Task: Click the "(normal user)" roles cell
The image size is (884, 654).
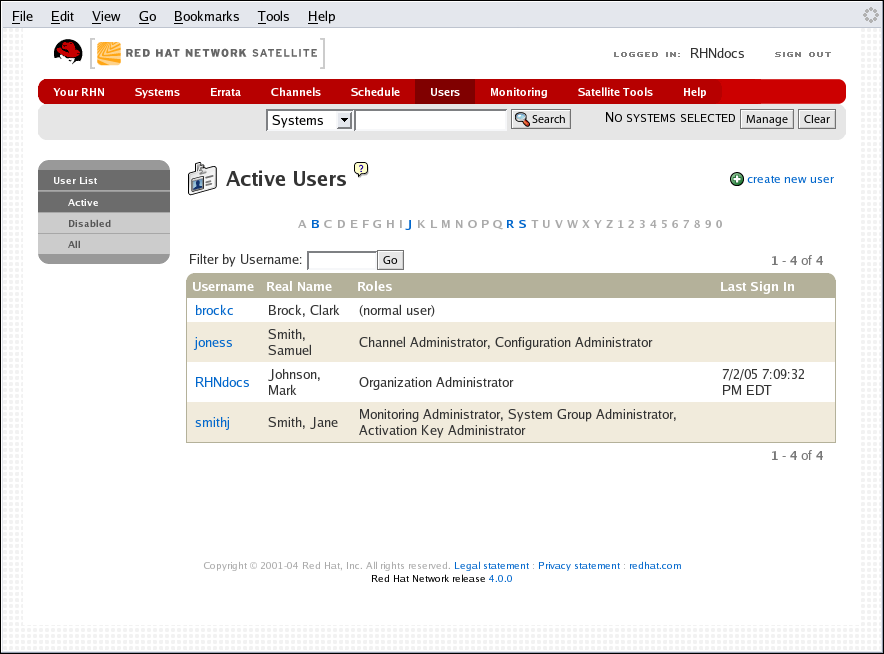Action: pos(396,311)
